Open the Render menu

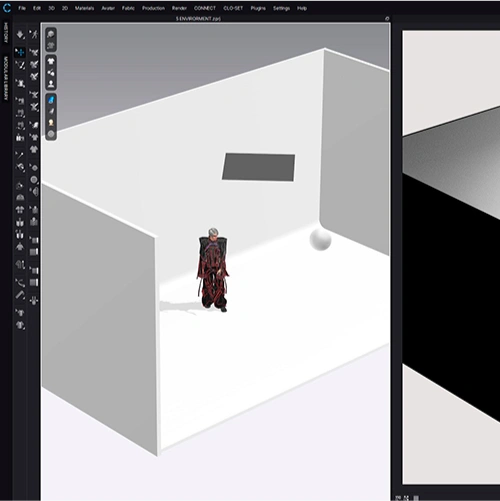(179, 8)
